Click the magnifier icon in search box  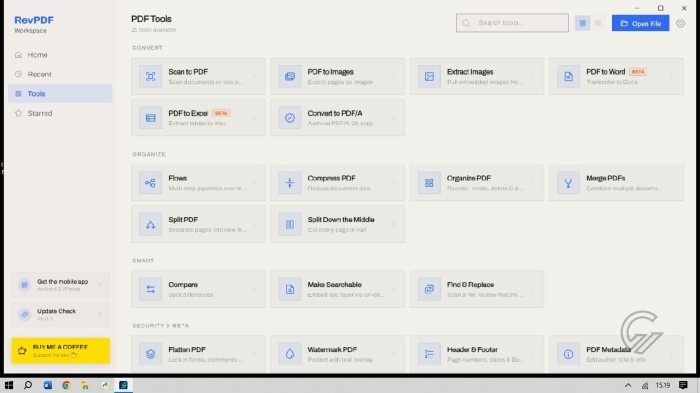click(x=466, y=23)
